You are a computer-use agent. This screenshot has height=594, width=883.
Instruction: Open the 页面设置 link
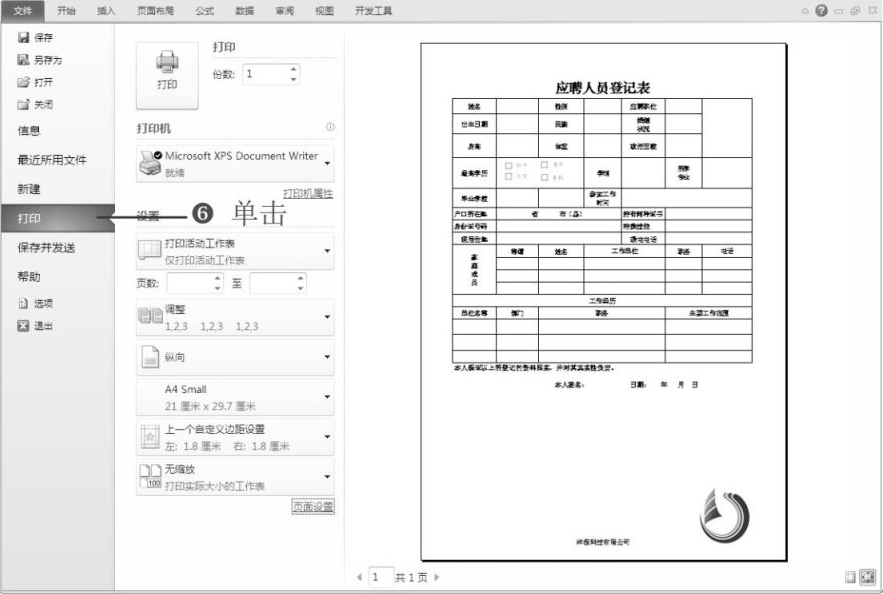pyautogui.click(x=312, y=507)
